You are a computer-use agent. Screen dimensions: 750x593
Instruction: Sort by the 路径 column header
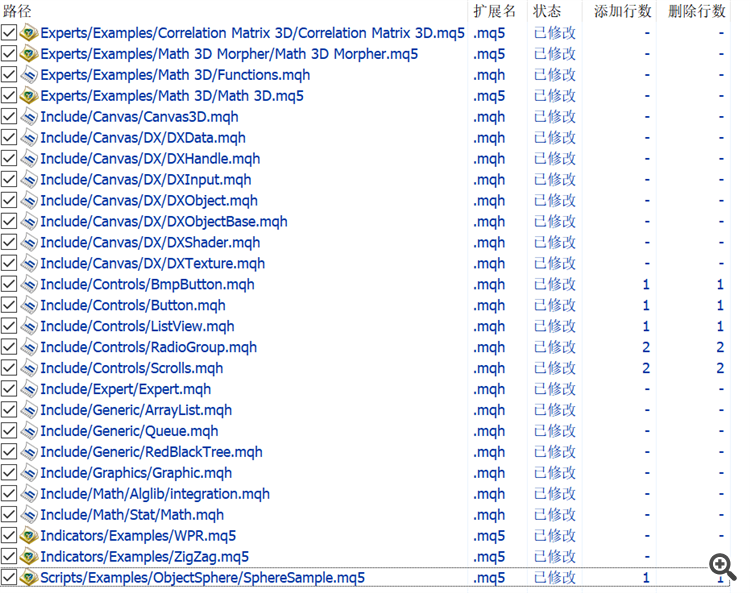click(17, 11)
